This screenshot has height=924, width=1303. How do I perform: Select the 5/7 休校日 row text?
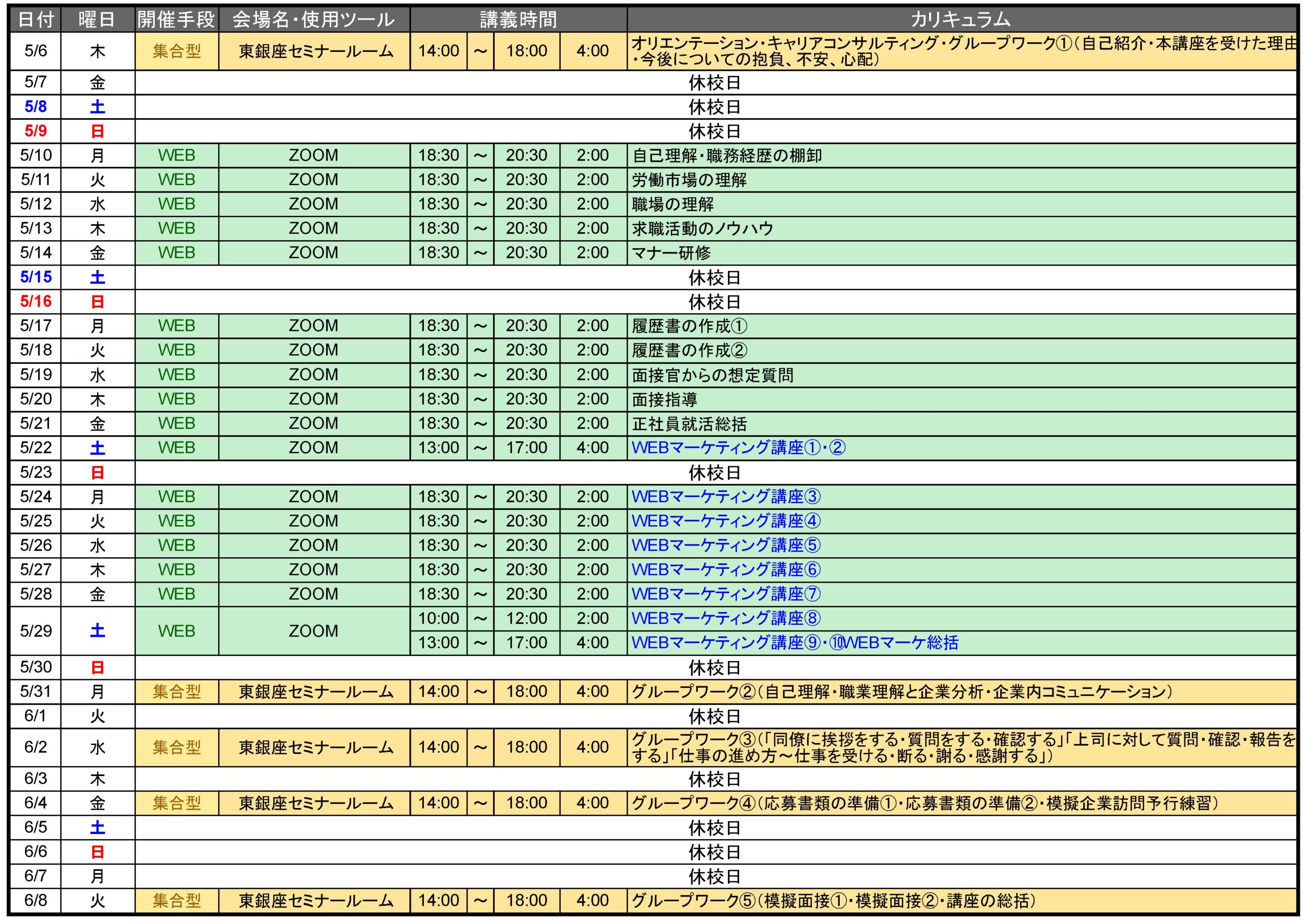715,83
